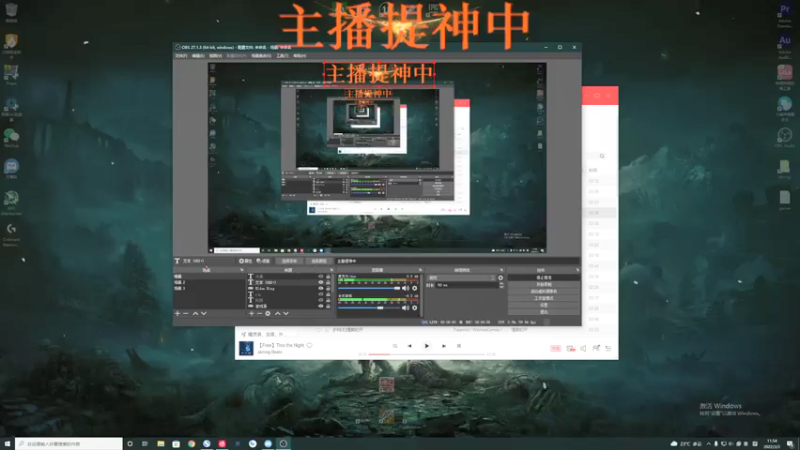800x450 pixels.
Task: Toggle visibility of 文本 (GDI+) source
Action: [x=321, y=282]
